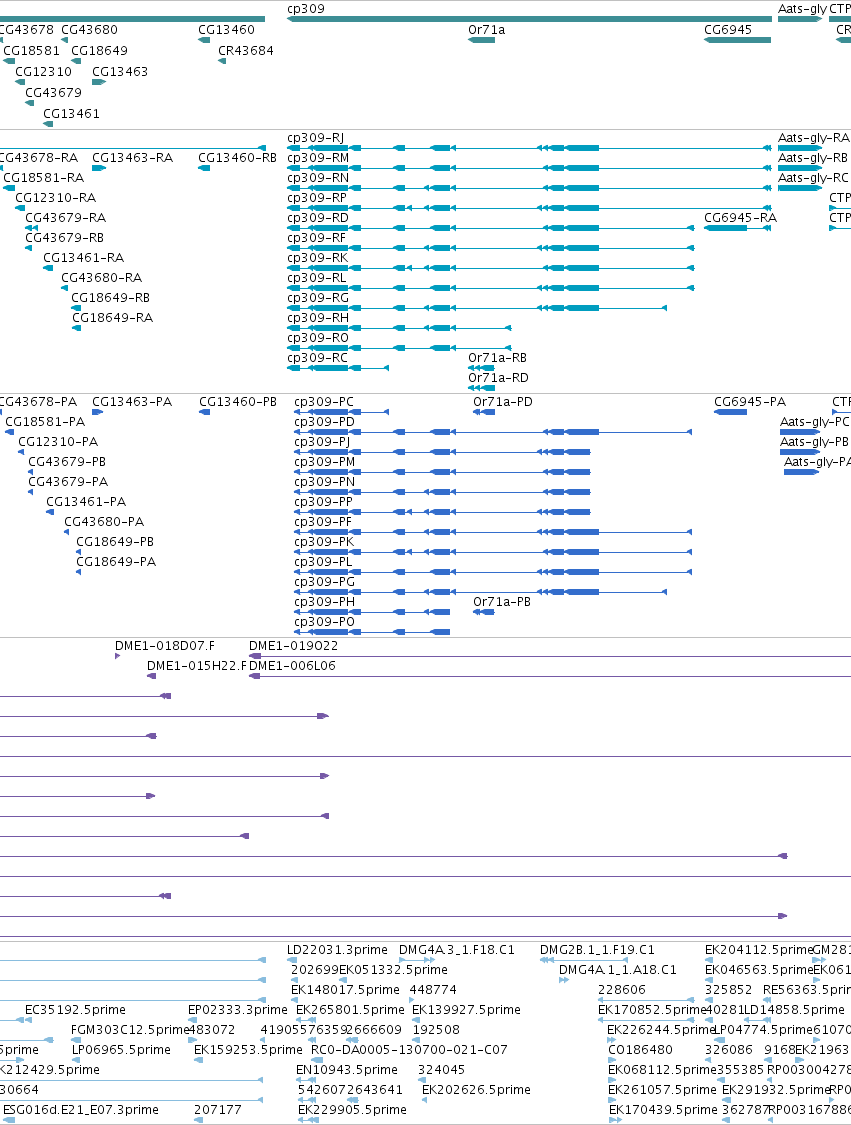Click the cp309-PK protein label
The height and width of the screenshot is (1125, 851).
tap(324, 542)
